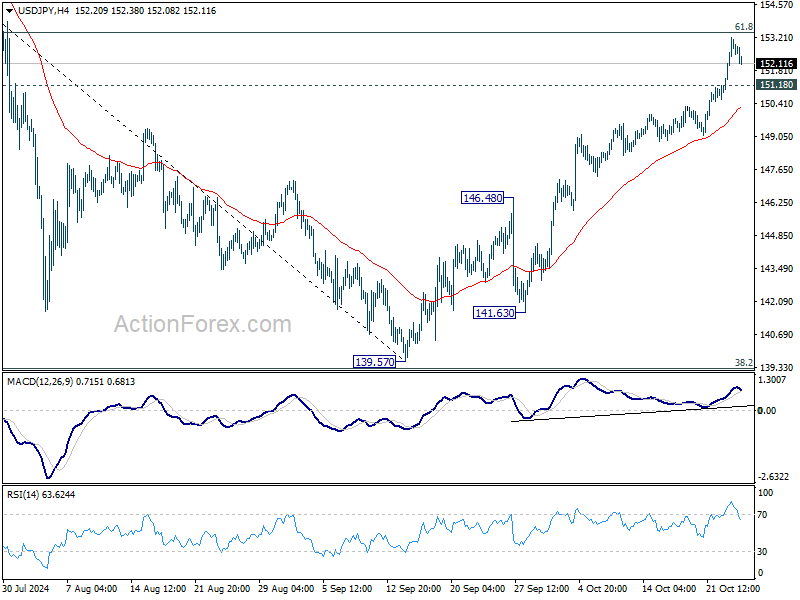Click the 20 Sep 04:00 time label
The image size is (800, 600).
click(478, 588)
